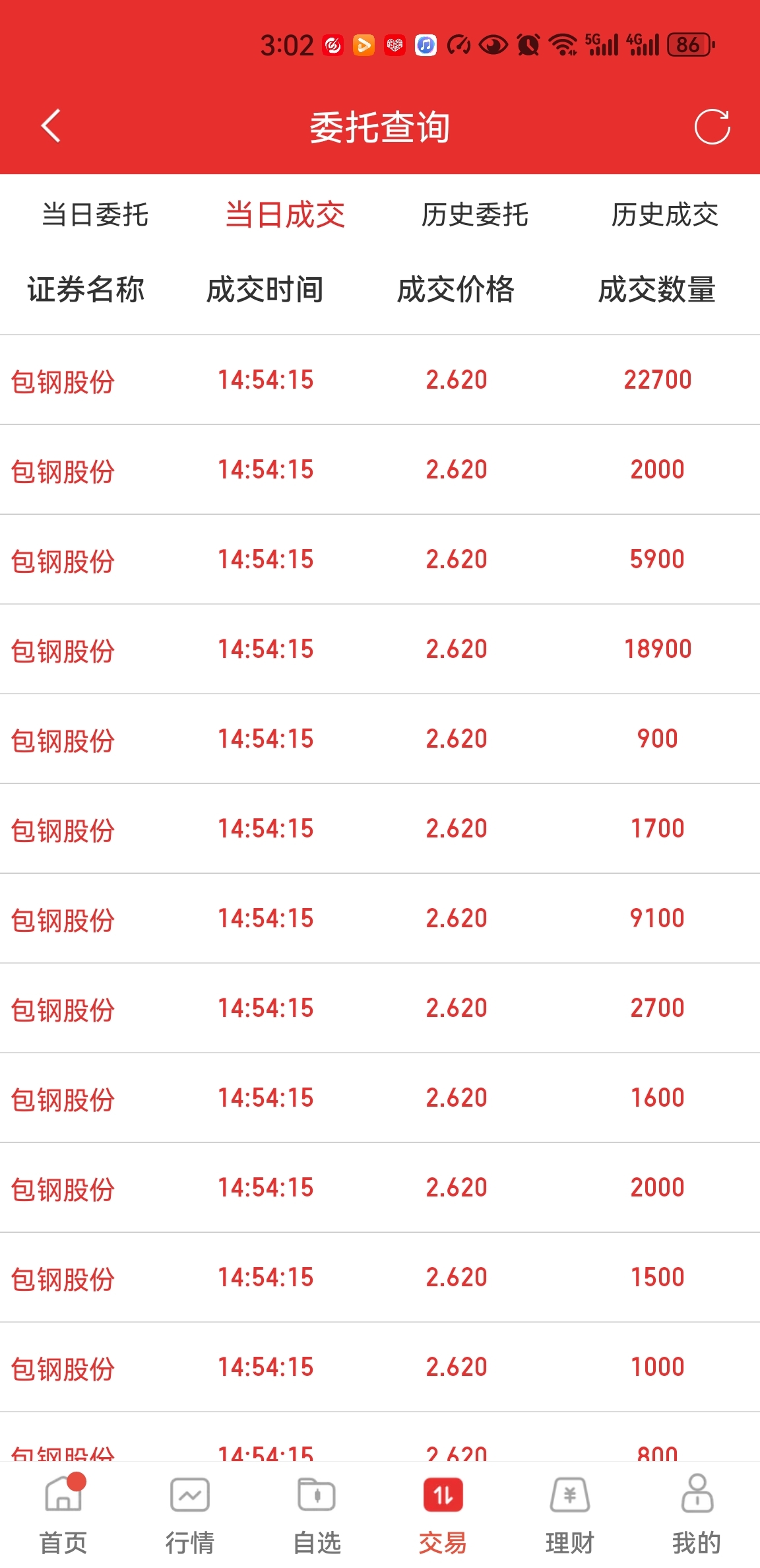The width and height of the screenshot is (760, 1568).
Task: Select the trade row with quantity 900
Action: 380,738
